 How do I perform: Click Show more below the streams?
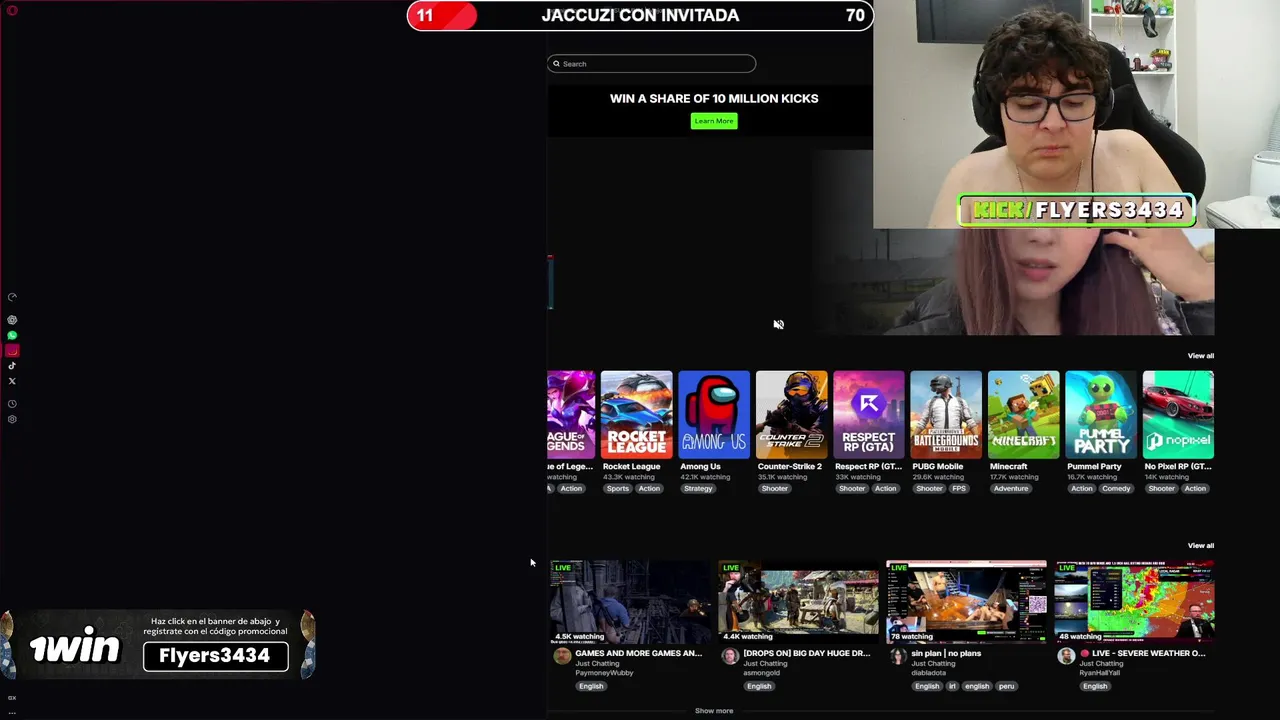(714, 711)
